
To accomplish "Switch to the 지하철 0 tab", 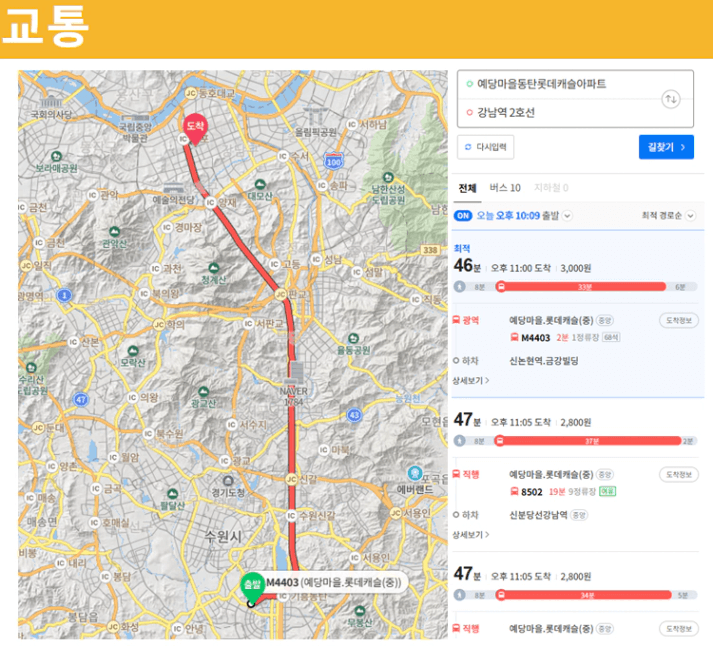I will point(551,188).
